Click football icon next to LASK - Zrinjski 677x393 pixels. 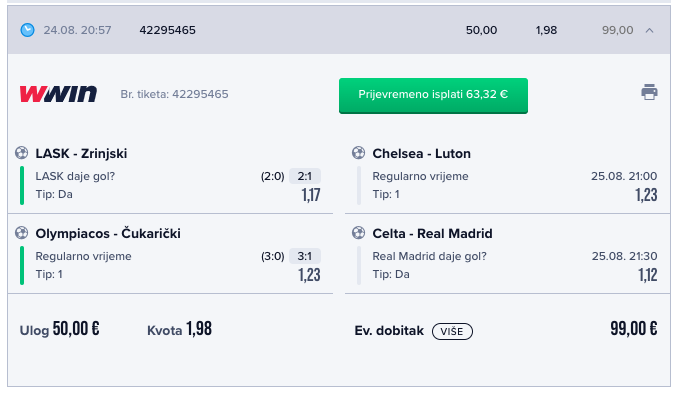pos(22,153)
